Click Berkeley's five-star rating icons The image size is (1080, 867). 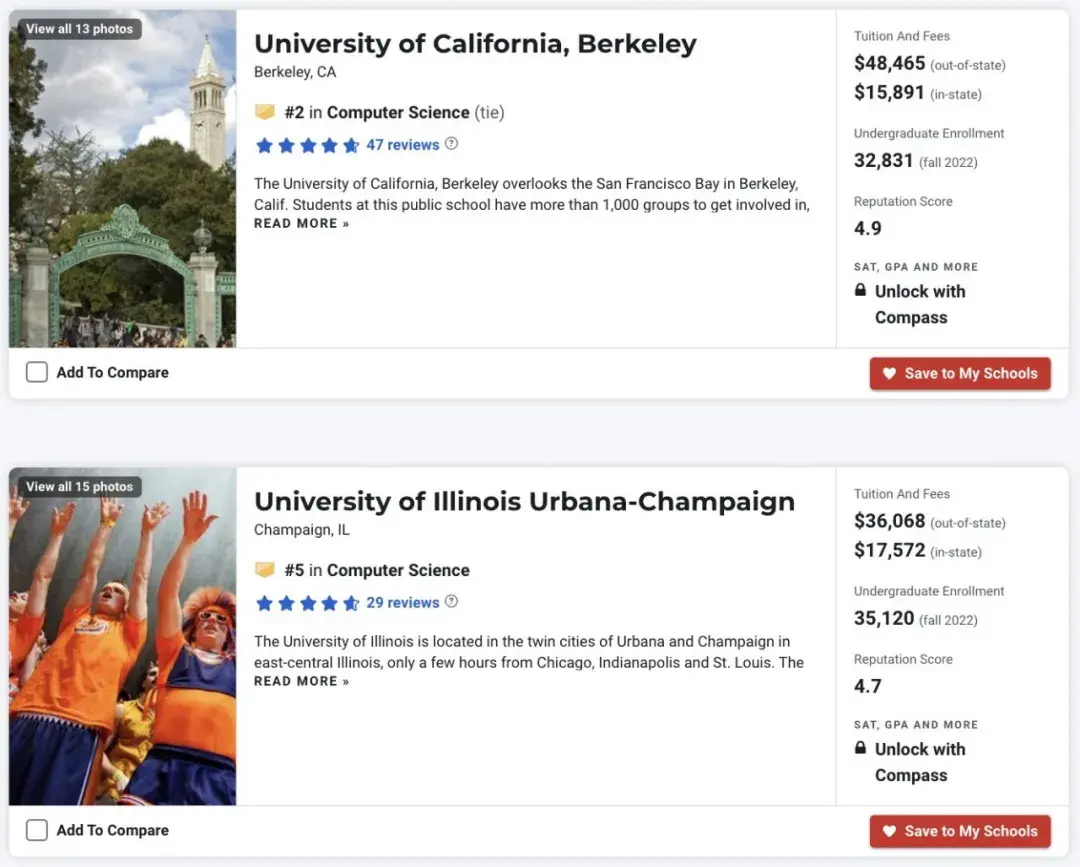coord(307,145)
